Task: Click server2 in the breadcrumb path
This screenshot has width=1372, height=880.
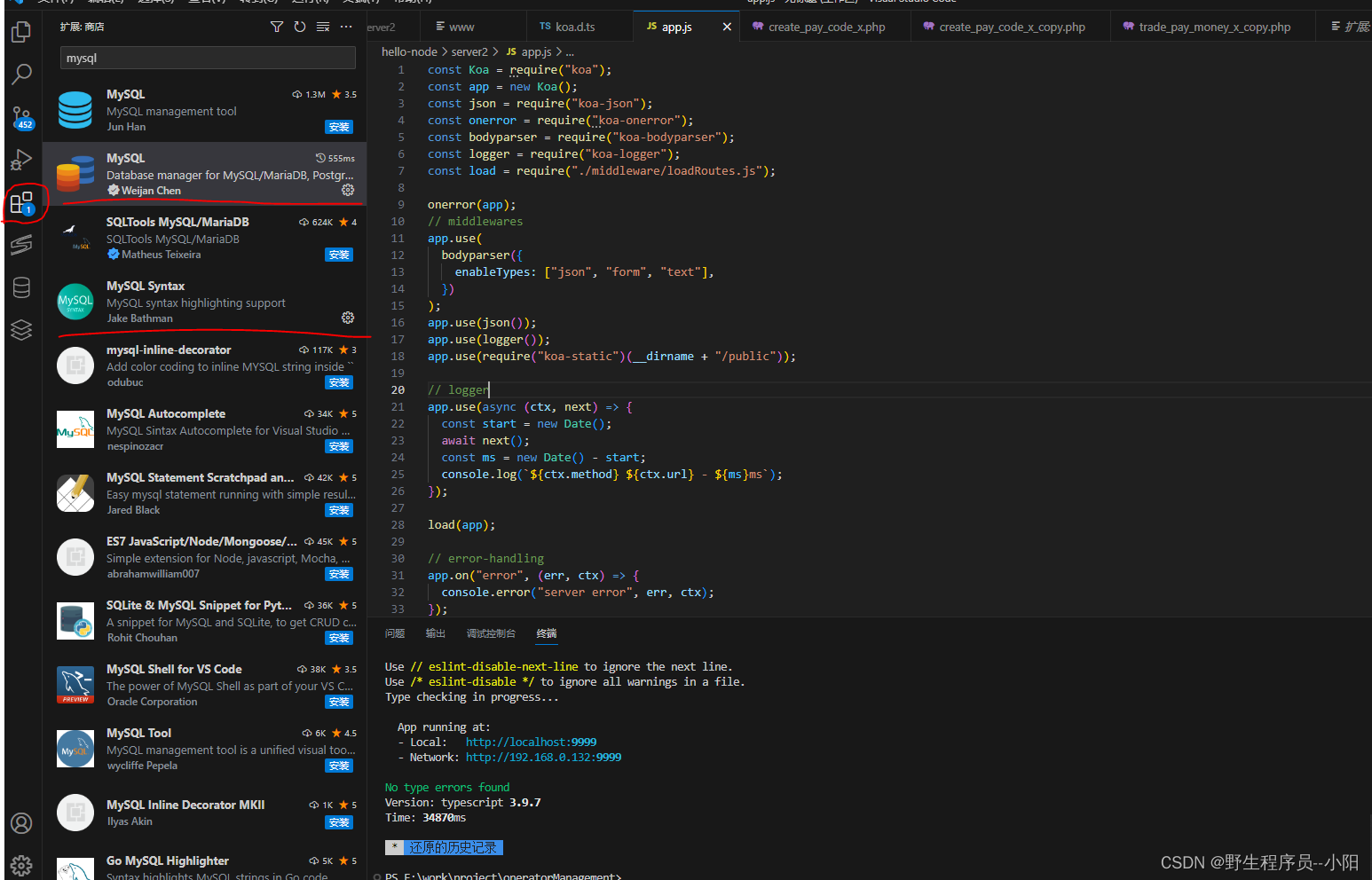Action: coord(469,51)
